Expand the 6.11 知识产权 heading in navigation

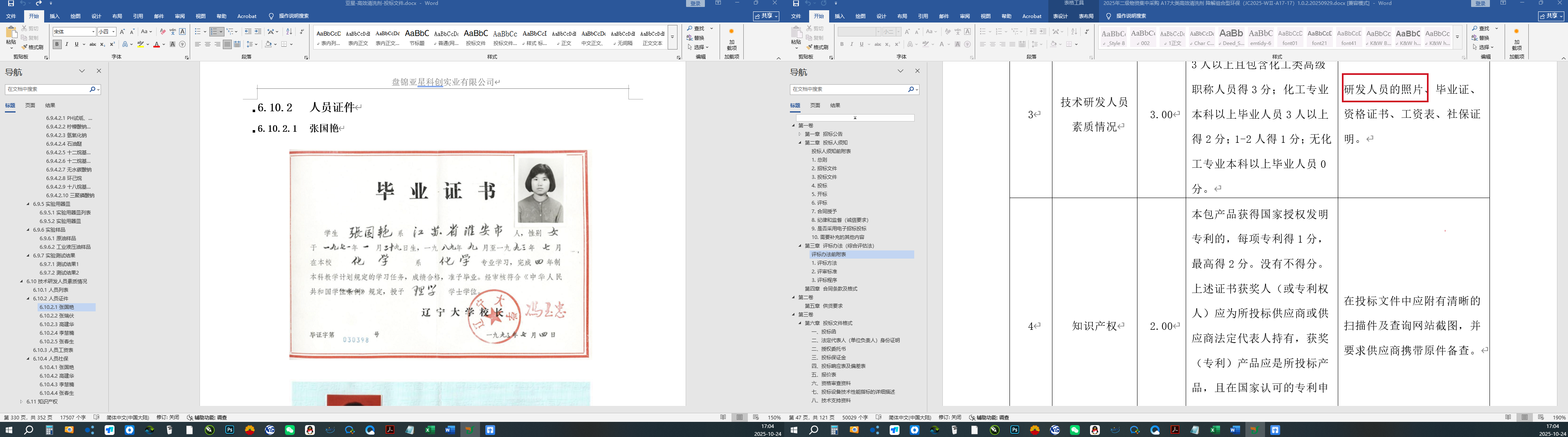click(x=21, y=402)
